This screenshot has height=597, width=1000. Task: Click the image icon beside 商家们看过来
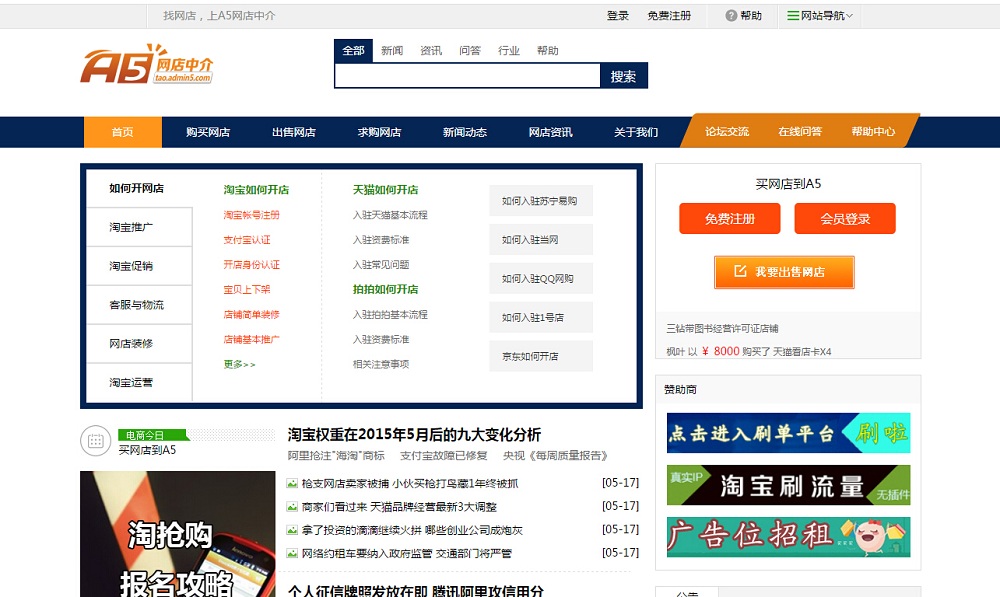click(x=292, y=507)
